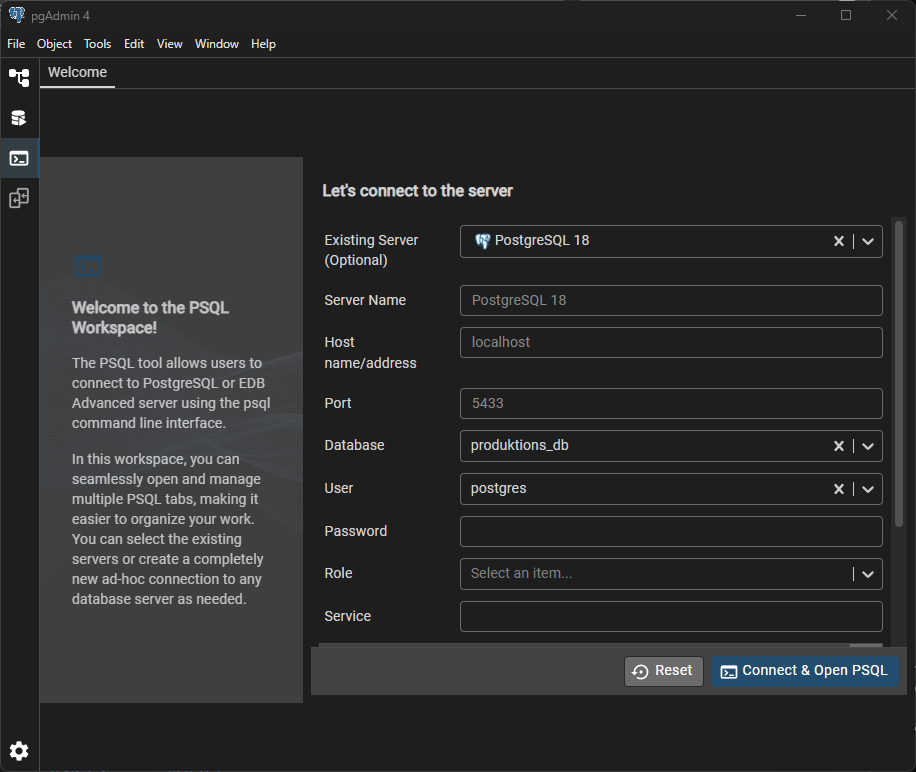
Task: Open settings gear in sidebar
Action: click(x=19, y=751)
